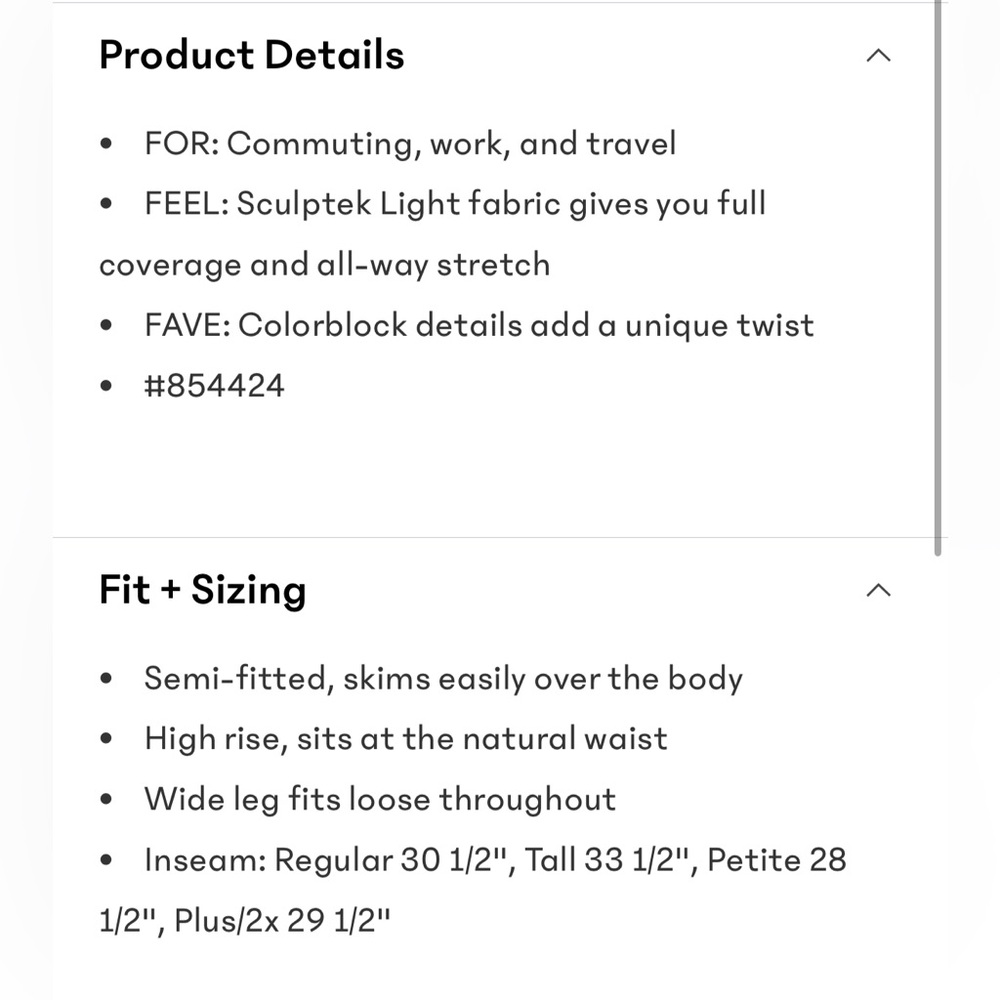This screenshot has height=1000, width=1000.
Task: Click the bullet point before Inseam
Action: [106, 860]
